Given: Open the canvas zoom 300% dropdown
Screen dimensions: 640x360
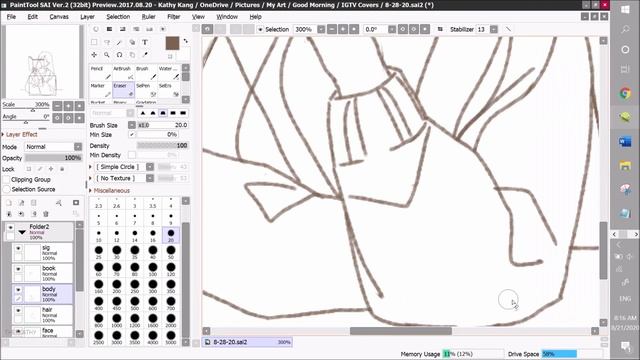Looking at the screenshot, I should pos(321,29).
